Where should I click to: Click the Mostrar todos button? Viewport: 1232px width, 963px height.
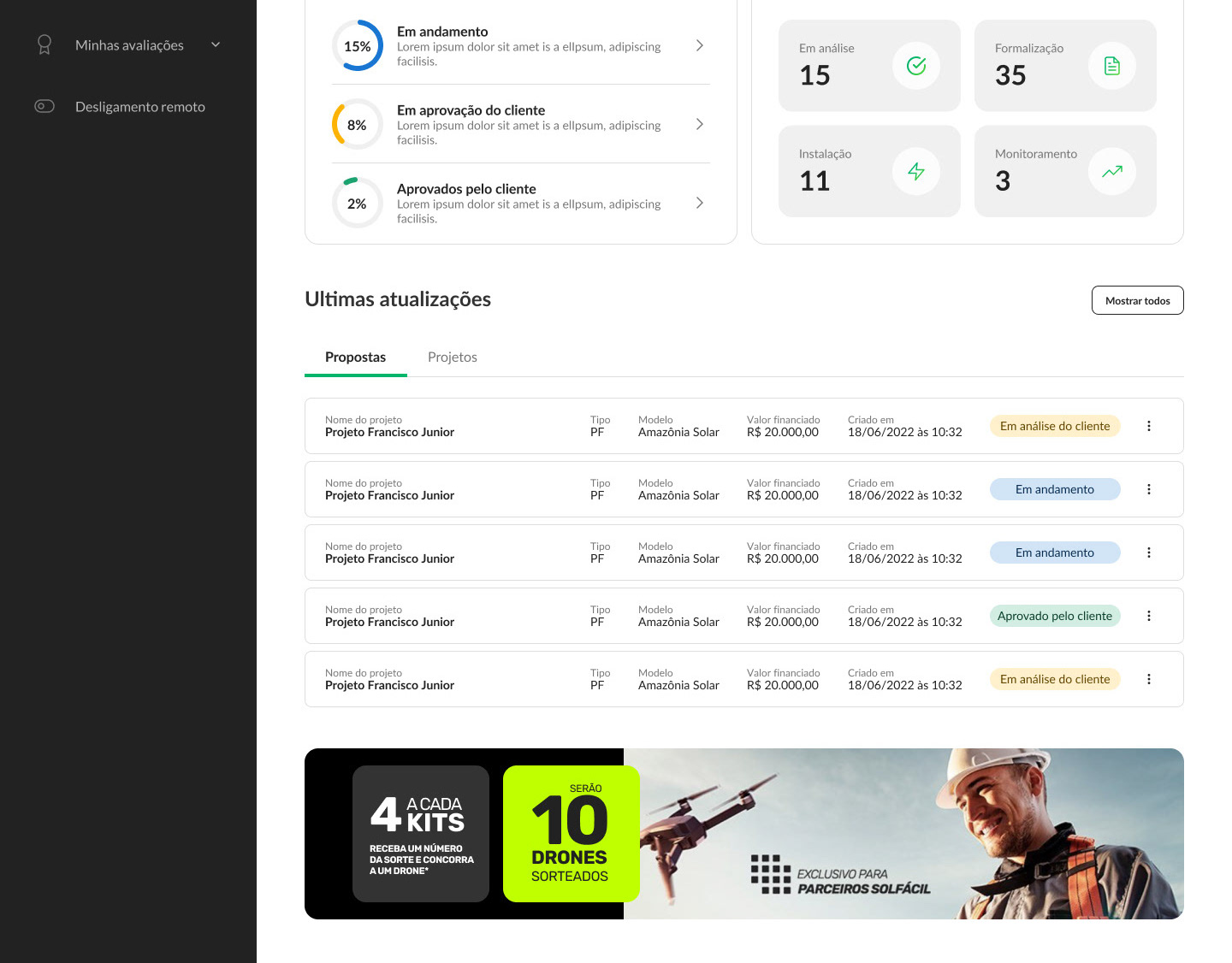click(1138, 300)
